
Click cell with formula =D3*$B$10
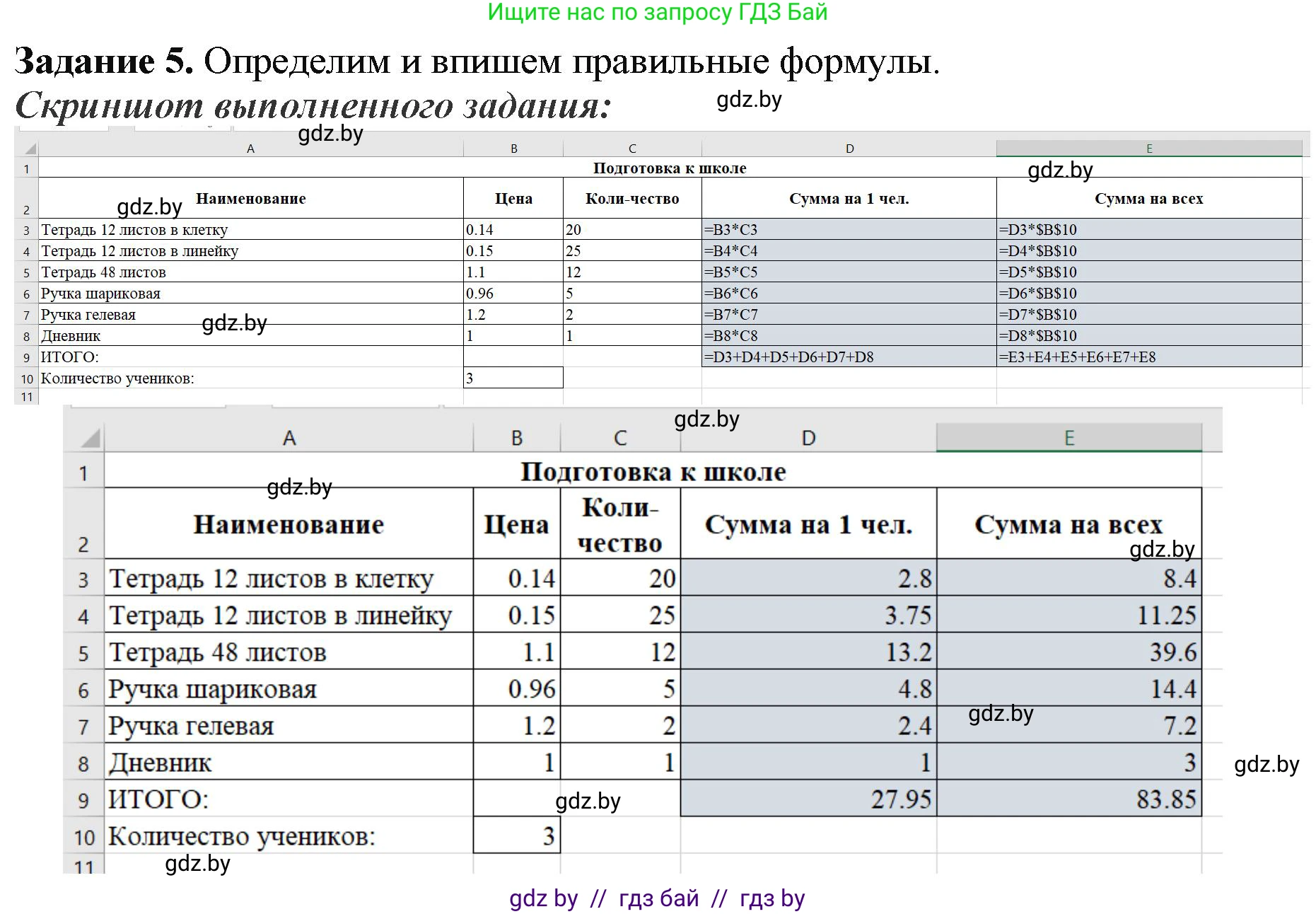[1149, 229]
